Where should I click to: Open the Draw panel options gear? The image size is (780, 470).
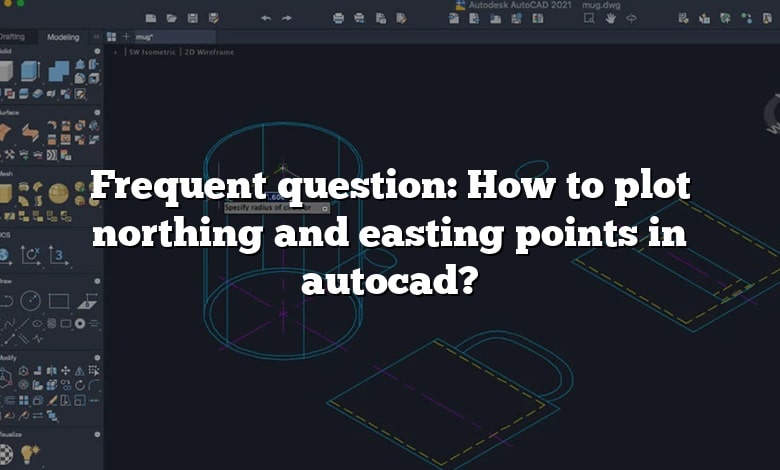(97, 281)
